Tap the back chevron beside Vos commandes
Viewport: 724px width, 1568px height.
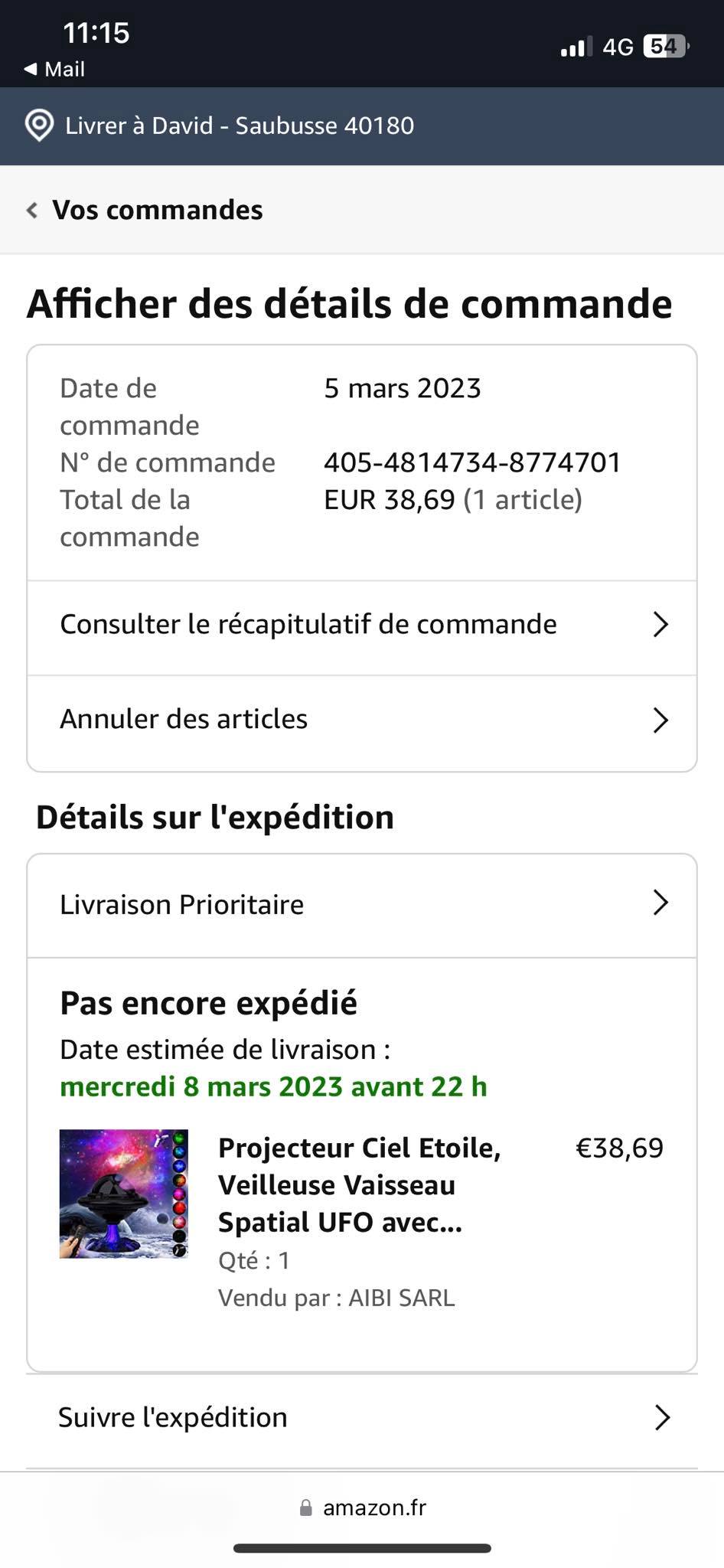point(32,210)
